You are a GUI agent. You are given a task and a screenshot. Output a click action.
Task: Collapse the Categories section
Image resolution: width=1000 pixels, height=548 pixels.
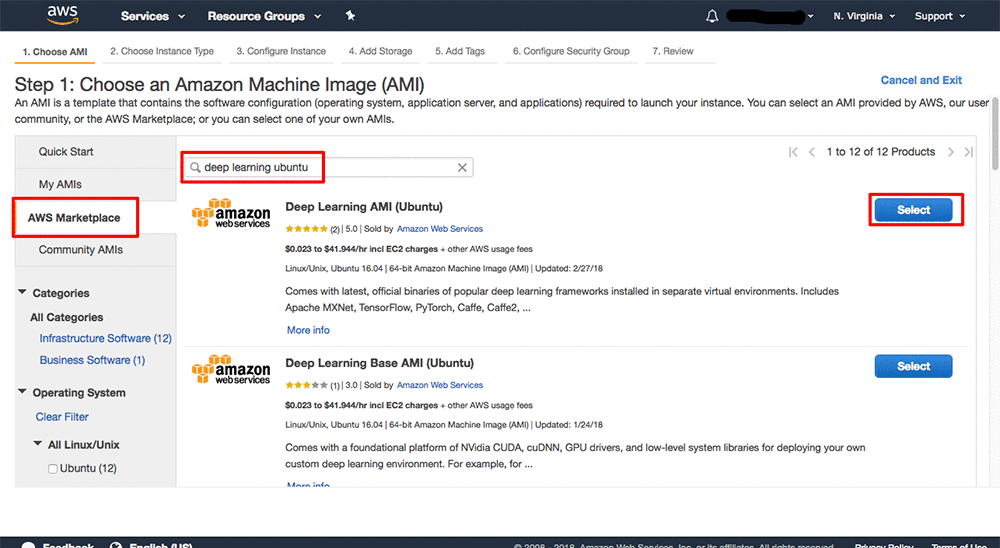coord(22,292)
